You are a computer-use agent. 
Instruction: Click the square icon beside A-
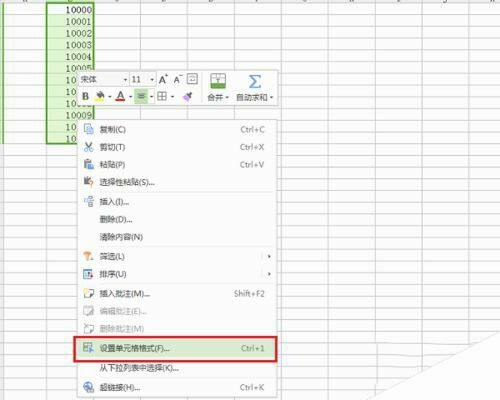point(192,79)
